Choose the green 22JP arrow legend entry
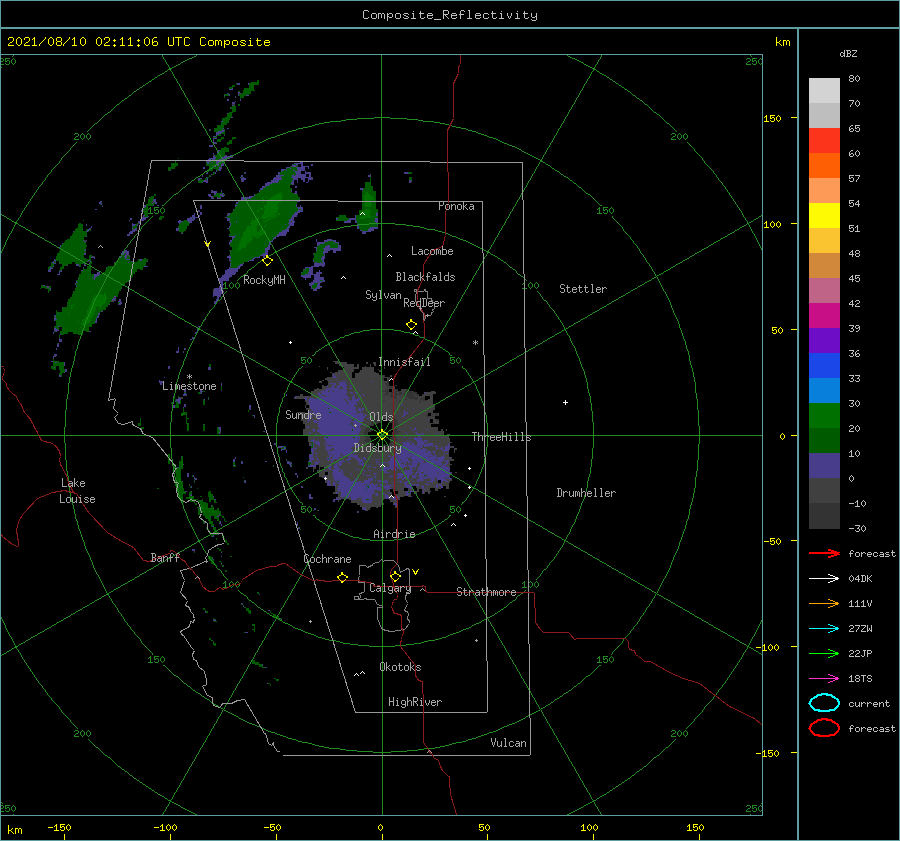The width and height of the screenshot is (900, 841). click(x=824, y=653)
